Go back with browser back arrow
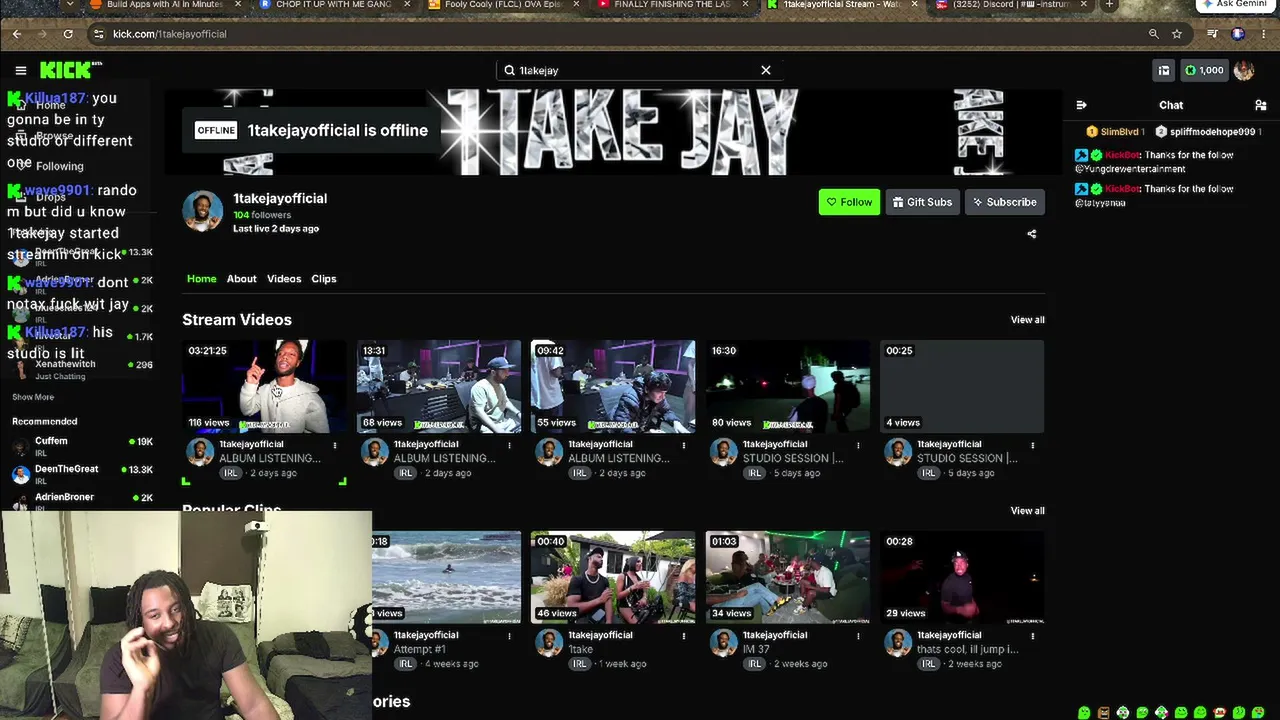The image size is (1280, 720). click(17, 34)
